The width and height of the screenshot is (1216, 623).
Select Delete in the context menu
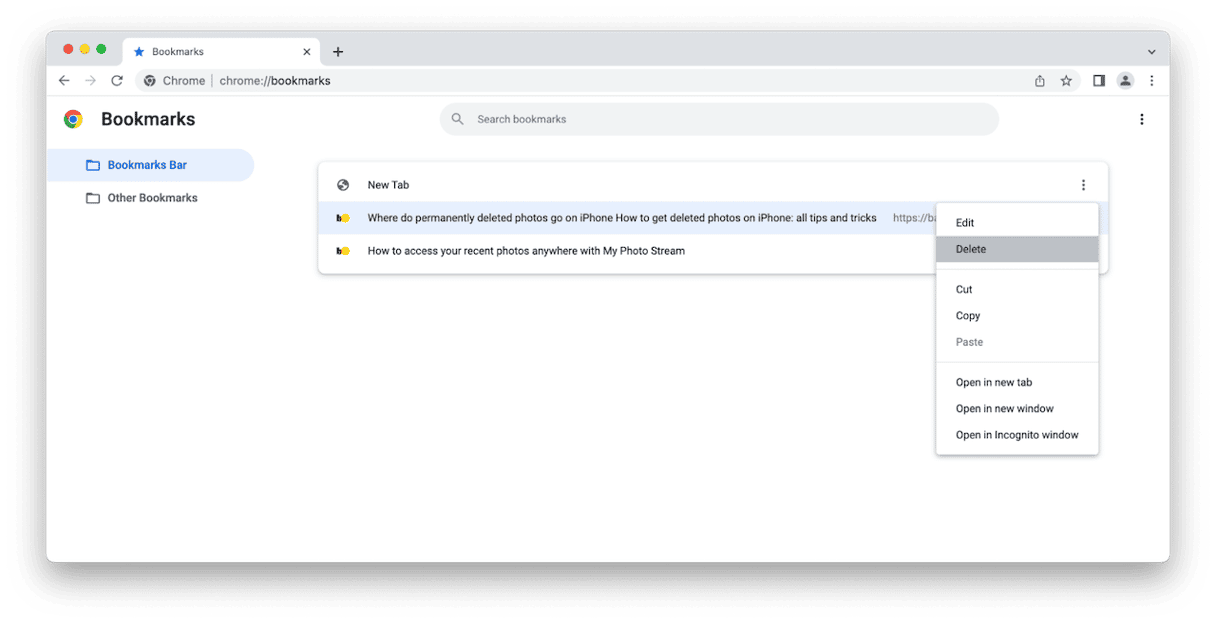click(x=1017, y=249)
